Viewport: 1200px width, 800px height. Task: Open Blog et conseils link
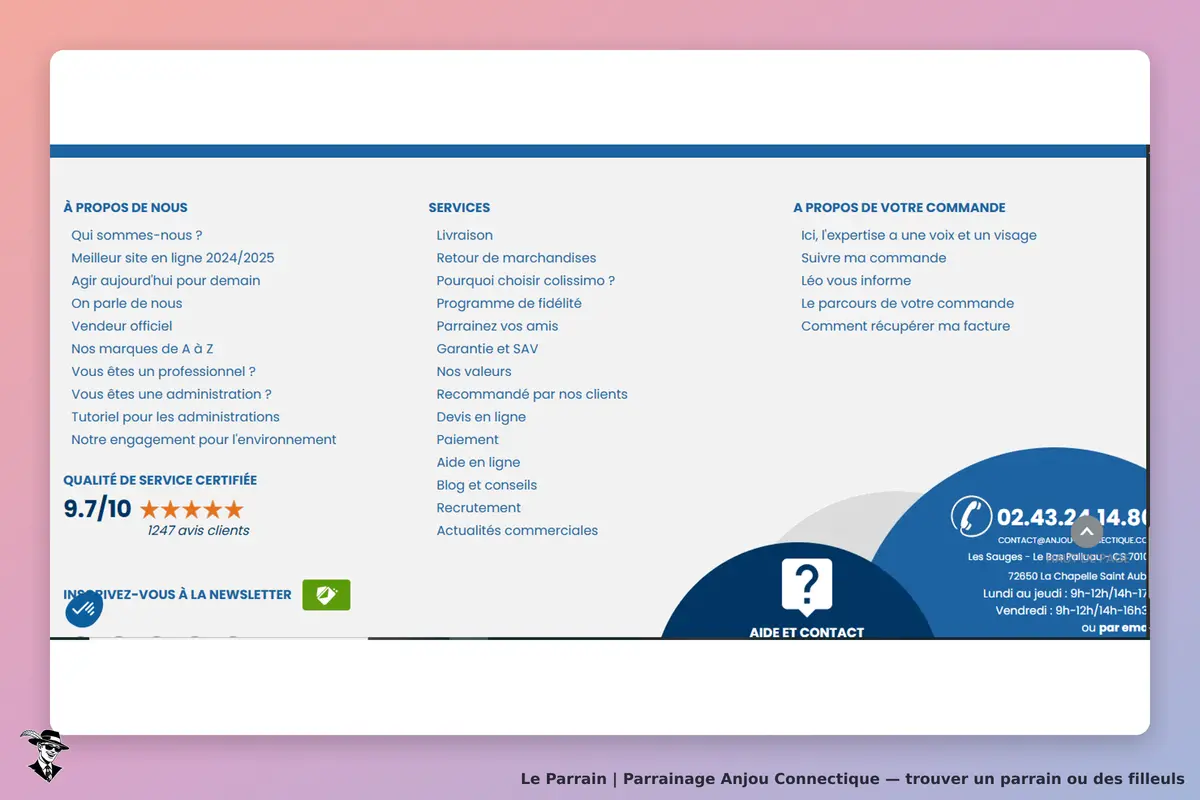487,485
